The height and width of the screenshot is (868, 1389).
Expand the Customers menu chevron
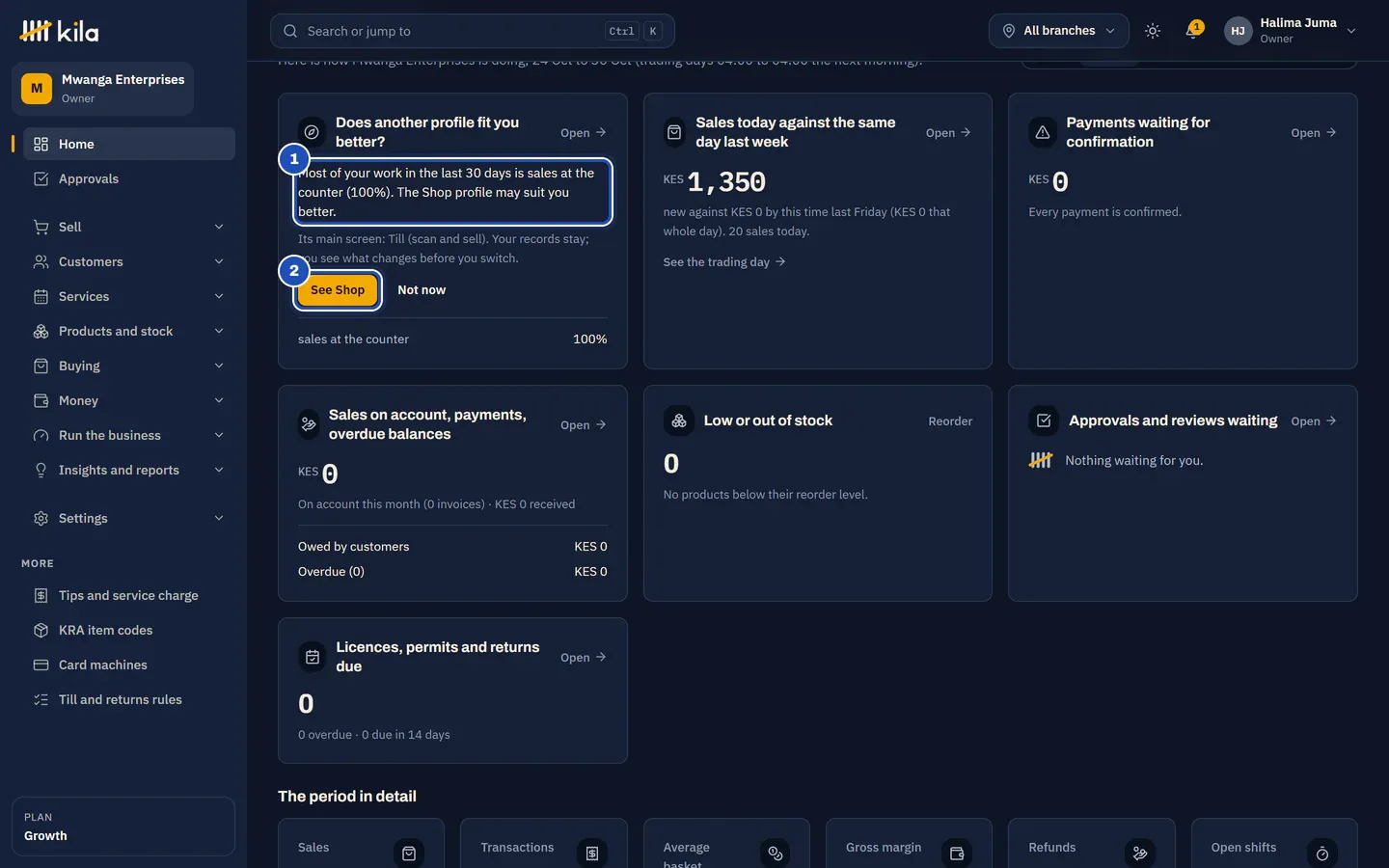tap(219, 261)
